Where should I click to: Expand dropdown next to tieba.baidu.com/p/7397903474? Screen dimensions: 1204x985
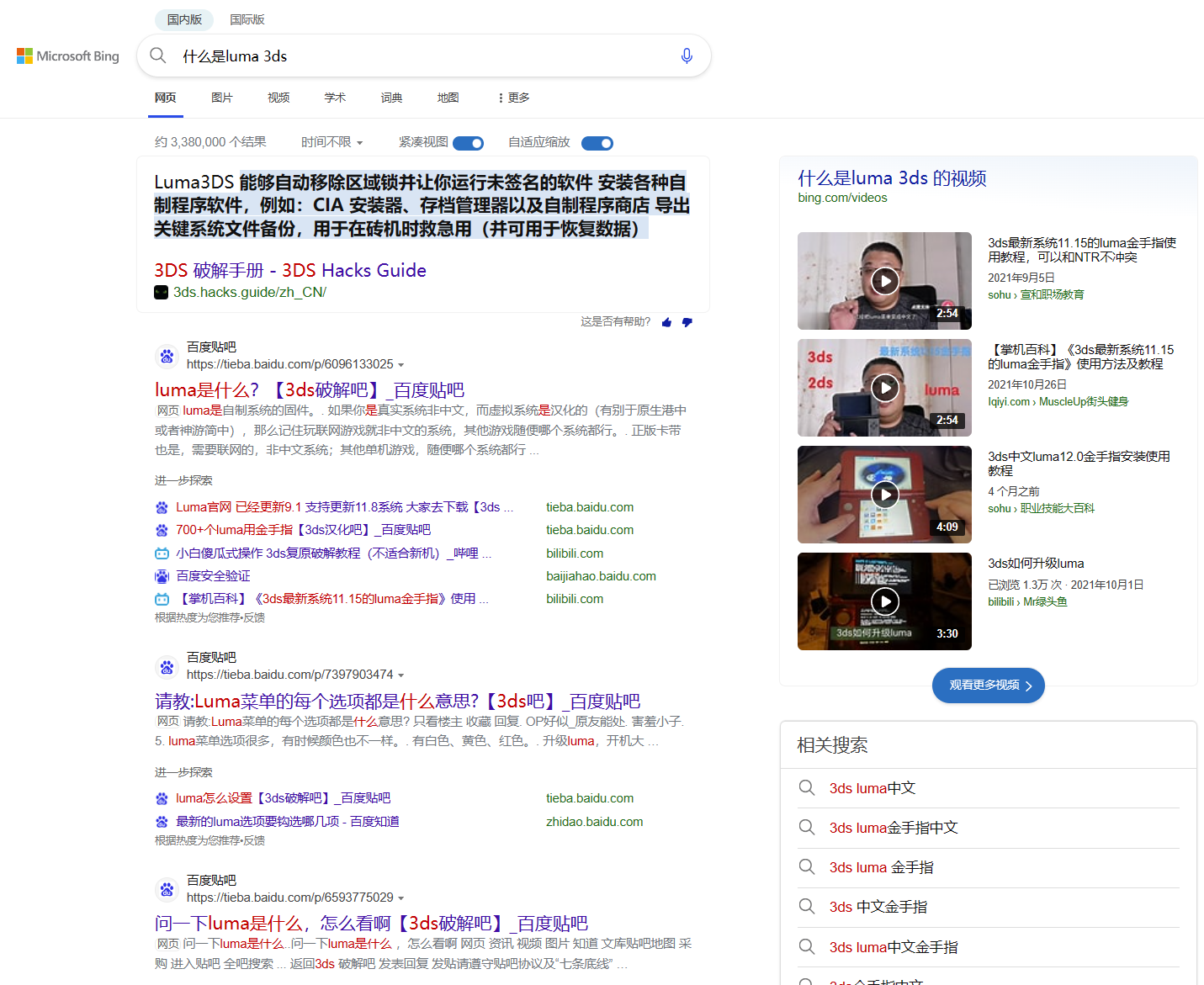pos(401,675)
